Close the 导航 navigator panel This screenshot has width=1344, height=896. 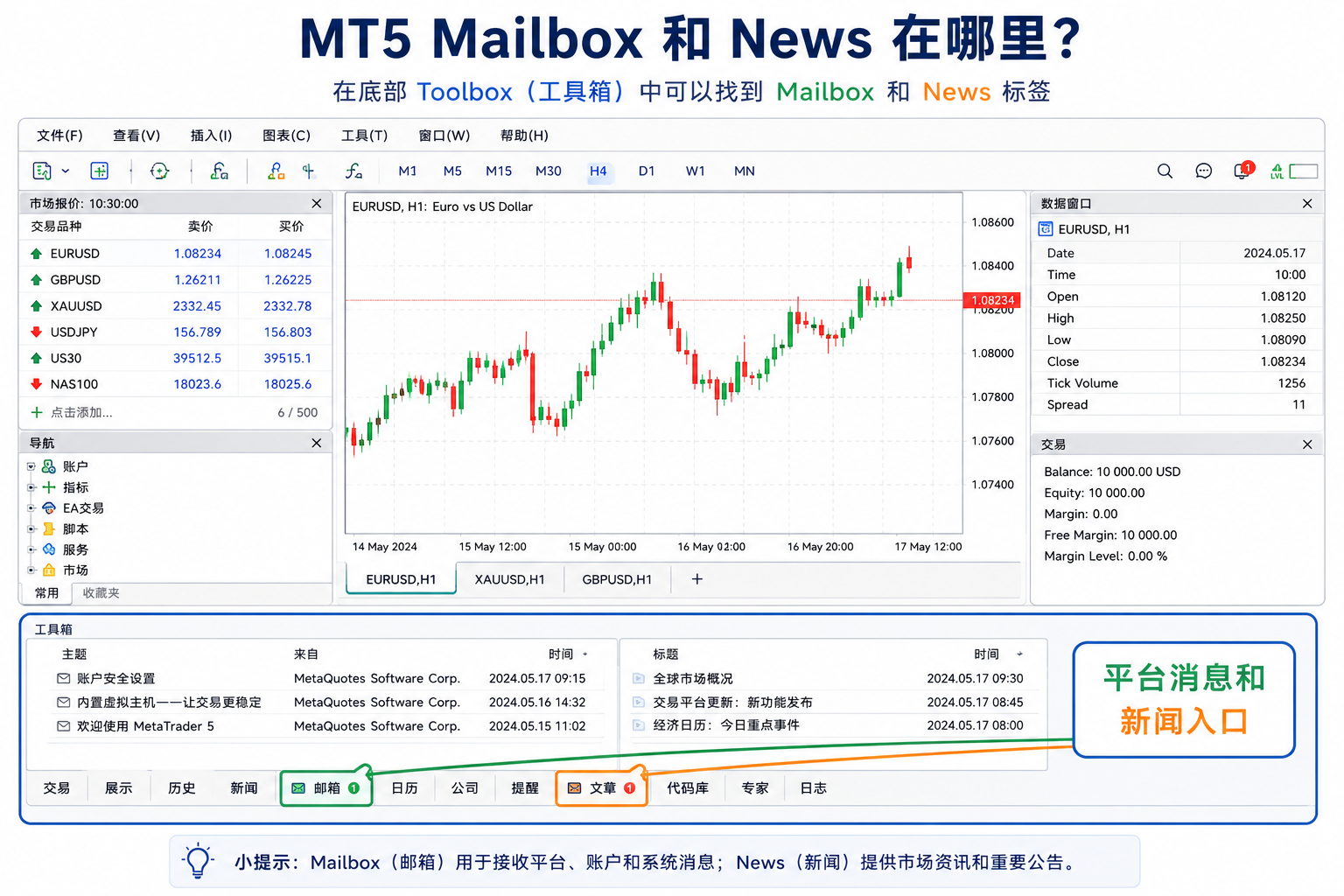[317, 443]
